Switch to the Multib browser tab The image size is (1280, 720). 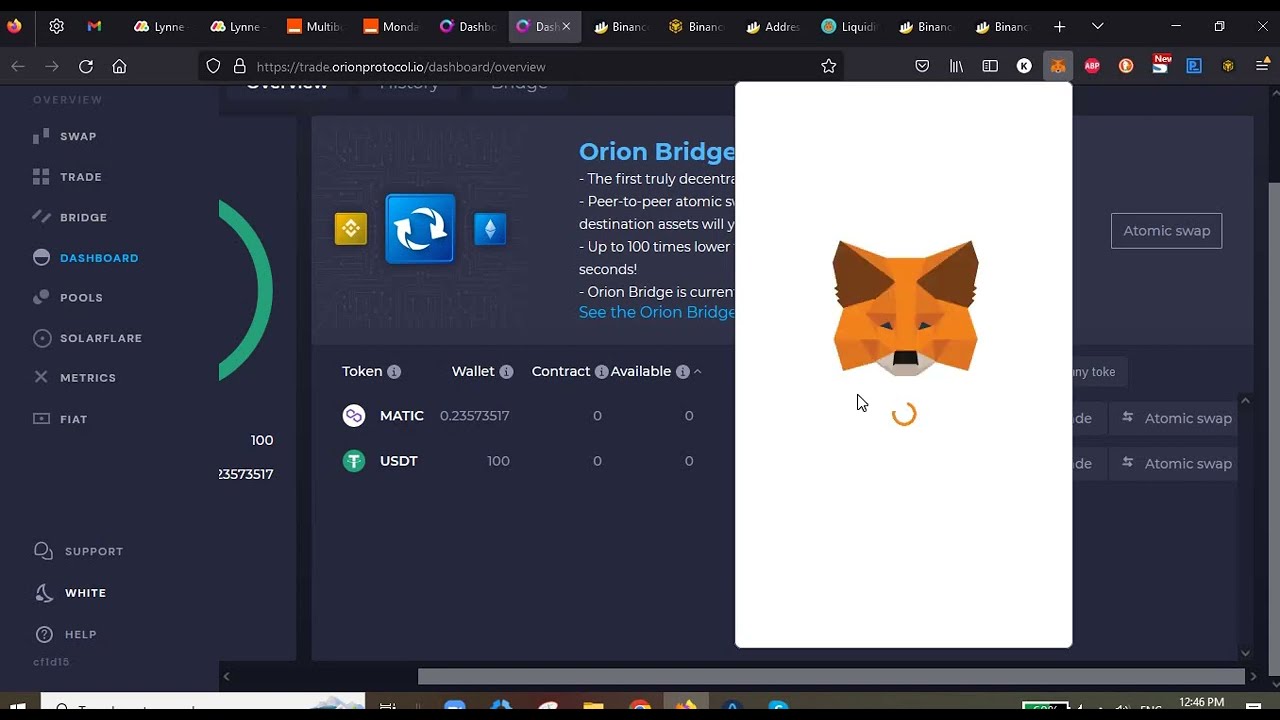(x=313, y=26)
